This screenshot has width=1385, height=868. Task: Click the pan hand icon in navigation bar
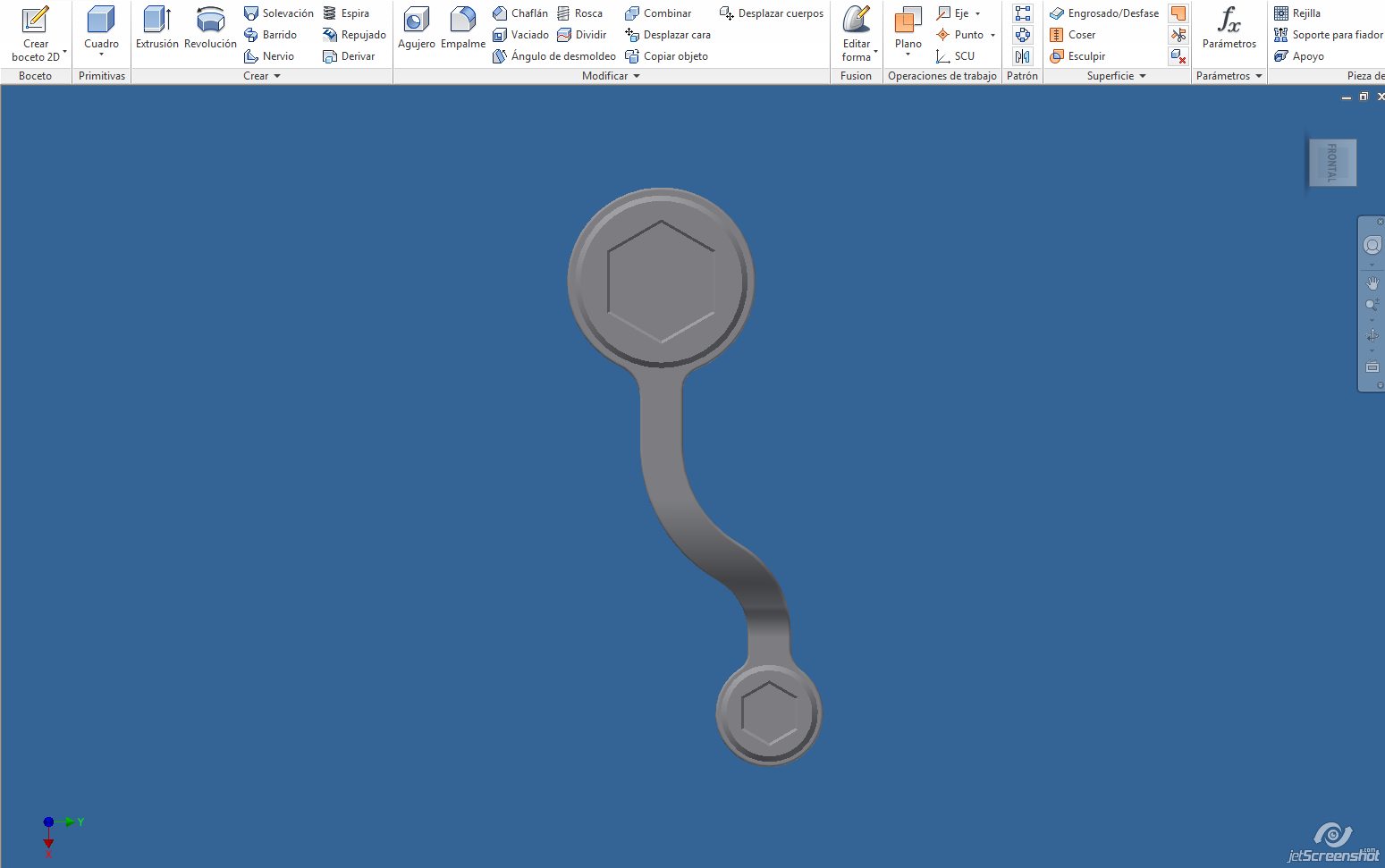[x=1372, y=283]
